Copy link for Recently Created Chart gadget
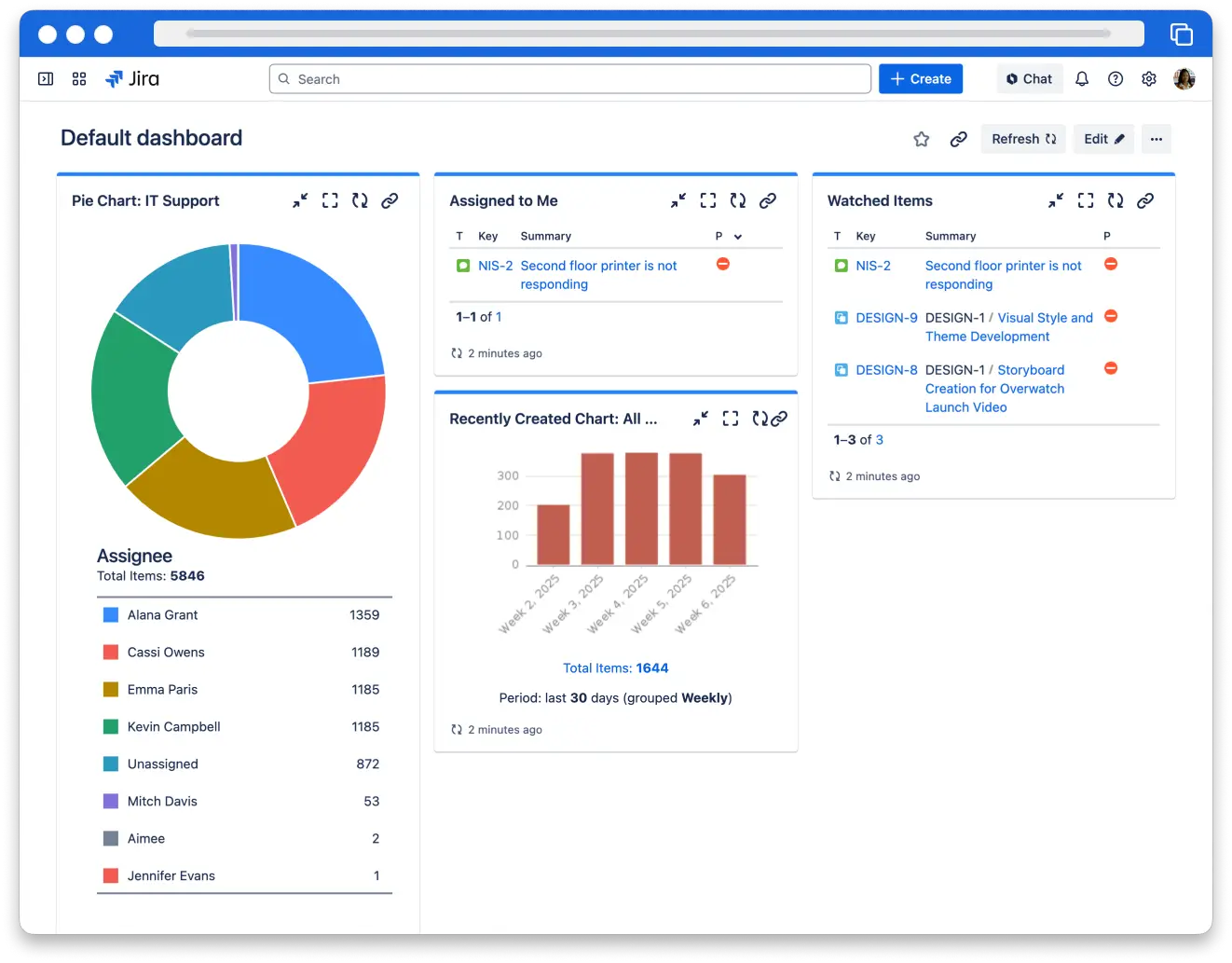 (779, 419)
